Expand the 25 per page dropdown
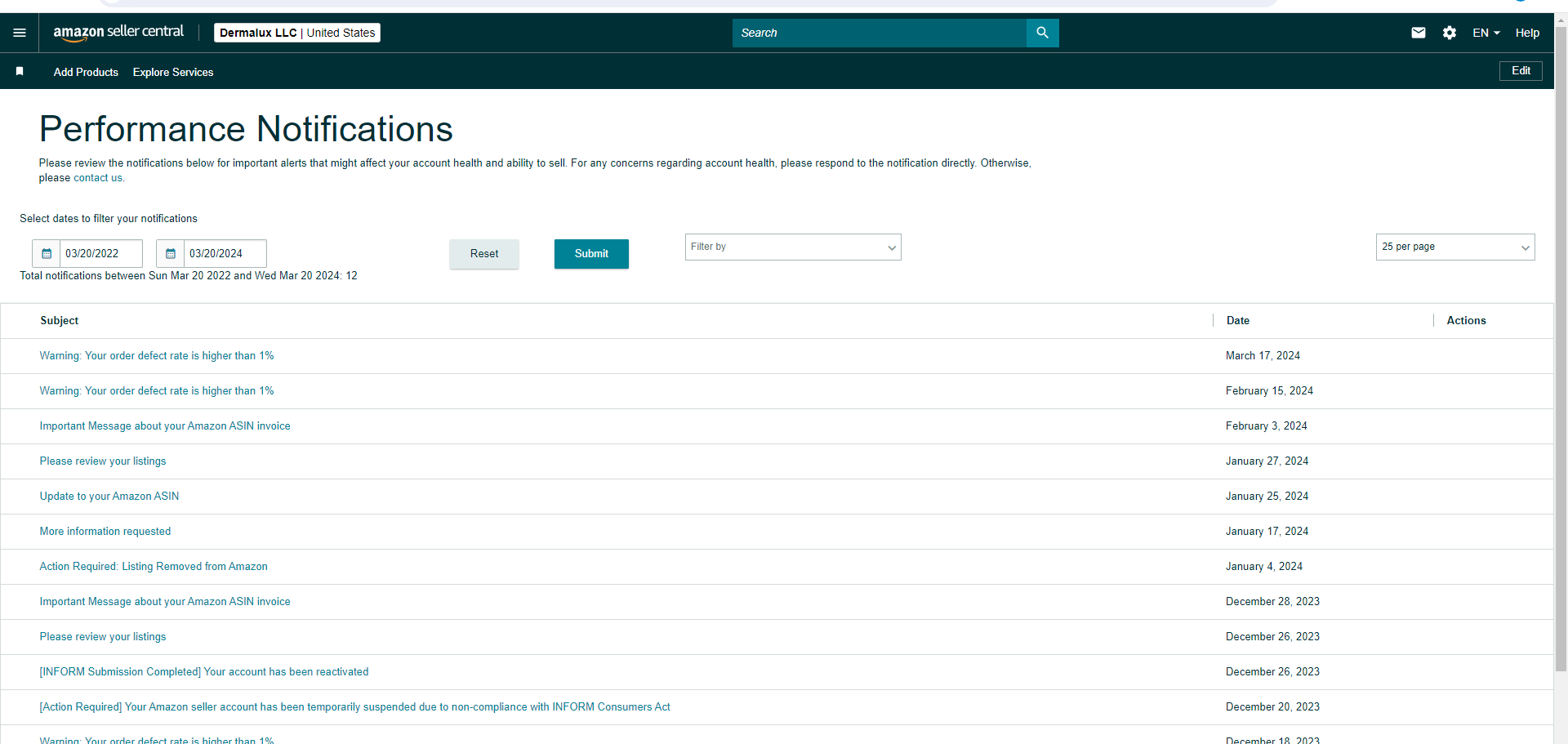The height and width of the screenshot is (744, 1568). pyautogui.click(x=1455, y=247)
